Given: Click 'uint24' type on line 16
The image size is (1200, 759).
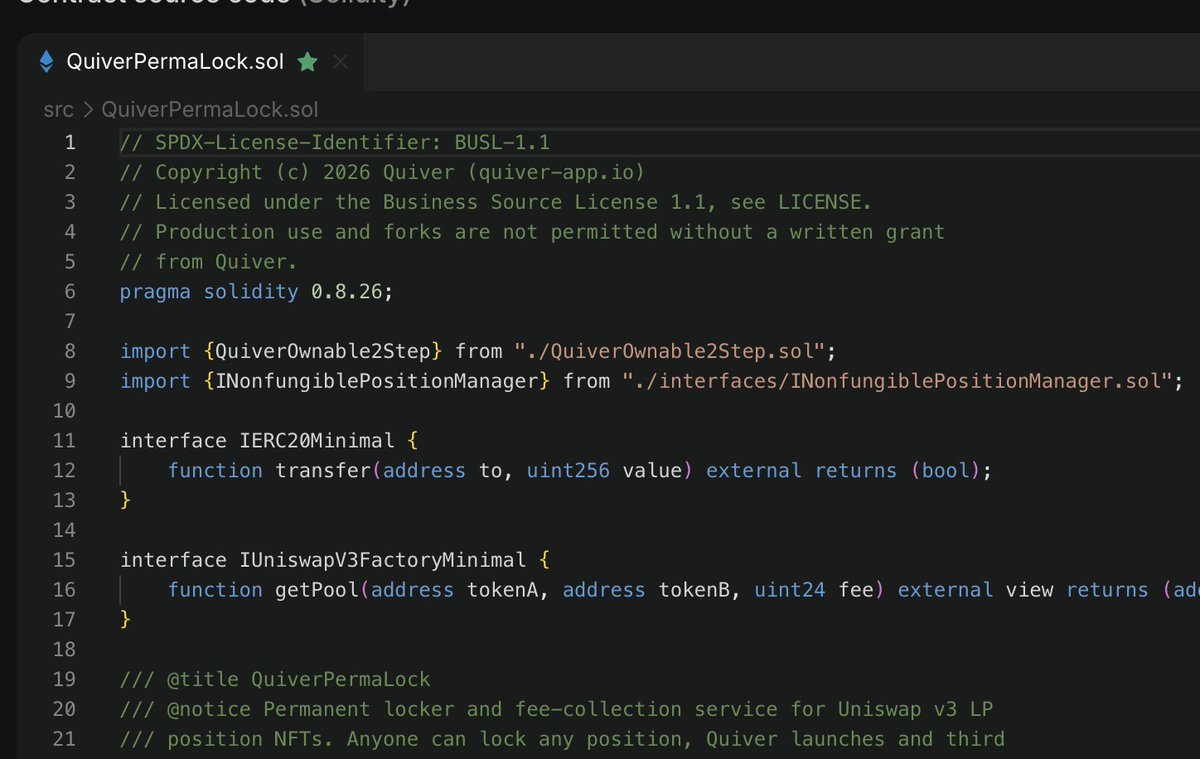Looking at the screenshot, I should [x=790, y=590].
